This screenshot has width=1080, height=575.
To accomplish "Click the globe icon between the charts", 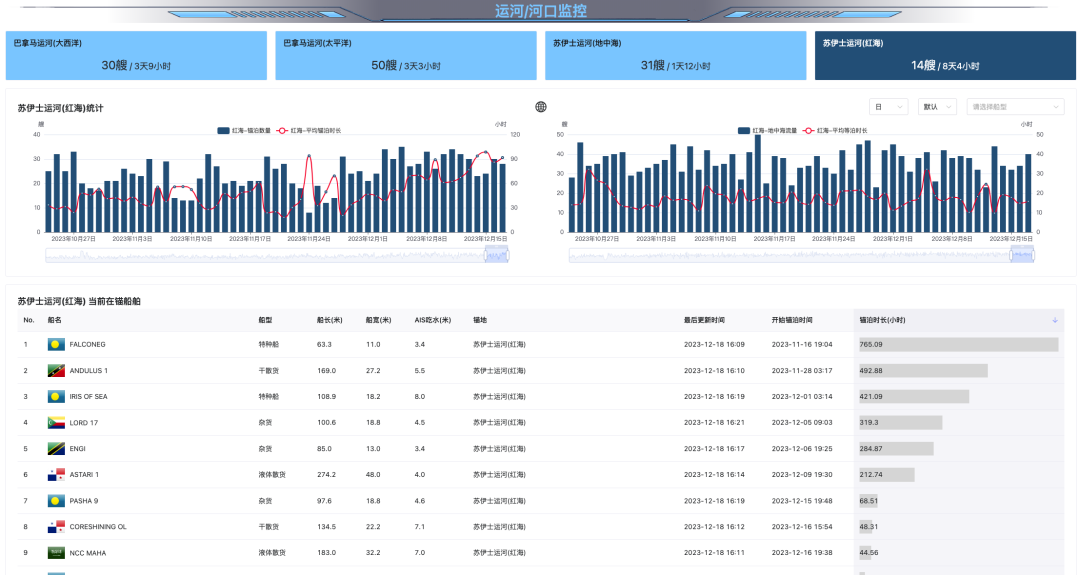I will [541, 107].
